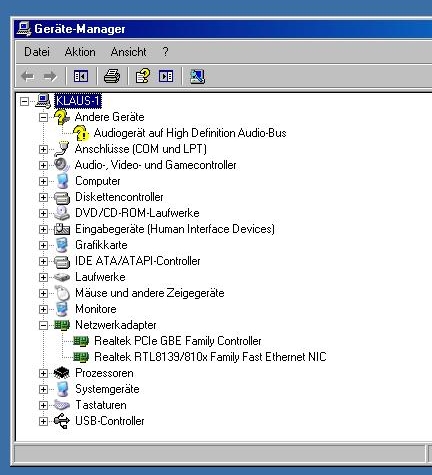Expand the Diskettencontroller node
Screen dimensions: 432x475
pos(43,197)
